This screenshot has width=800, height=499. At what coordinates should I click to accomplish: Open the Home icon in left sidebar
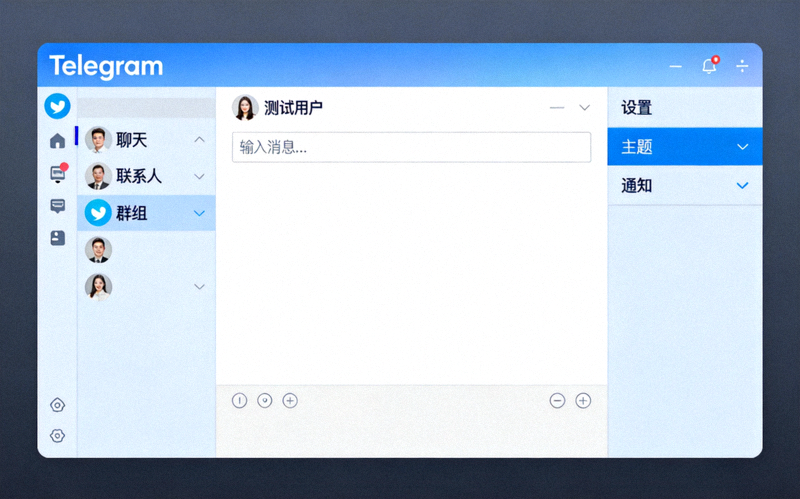point(58,140)
